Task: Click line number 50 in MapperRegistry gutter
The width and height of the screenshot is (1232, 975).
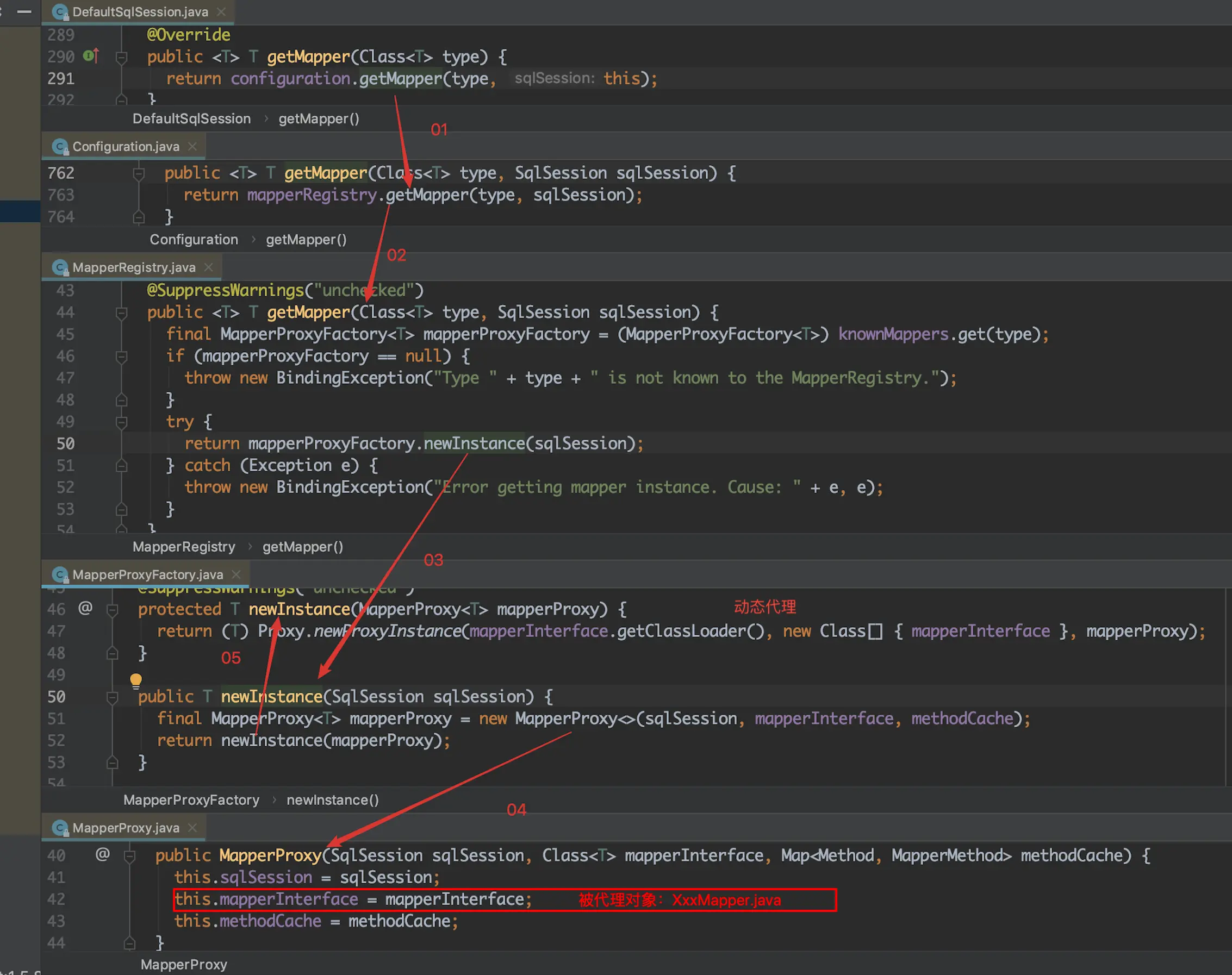Action: [65, 443]
